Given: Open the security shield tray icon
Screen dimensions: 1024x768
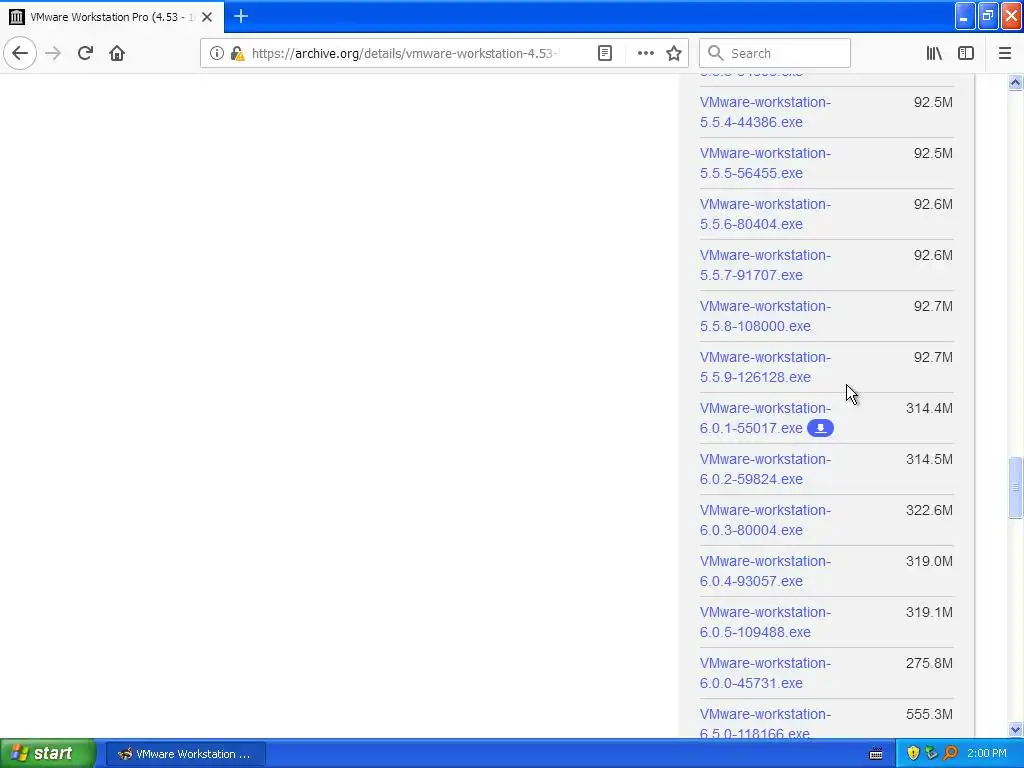Looking at the screenshot, I should 912,753.
